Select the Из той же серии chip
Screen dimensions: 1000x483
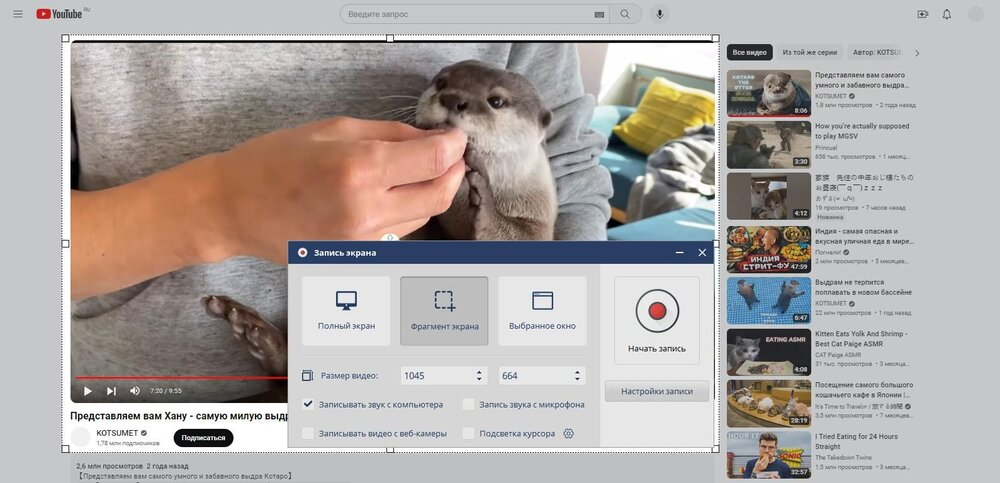point(810,52)
